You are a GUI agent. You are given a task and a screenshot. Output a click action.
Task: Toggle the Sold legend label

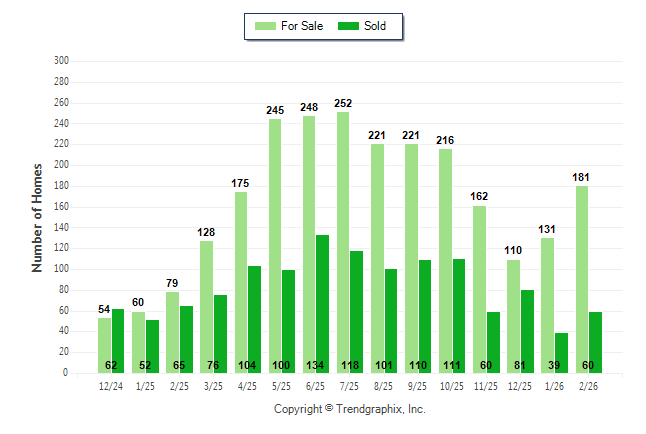tap(376, 26)
